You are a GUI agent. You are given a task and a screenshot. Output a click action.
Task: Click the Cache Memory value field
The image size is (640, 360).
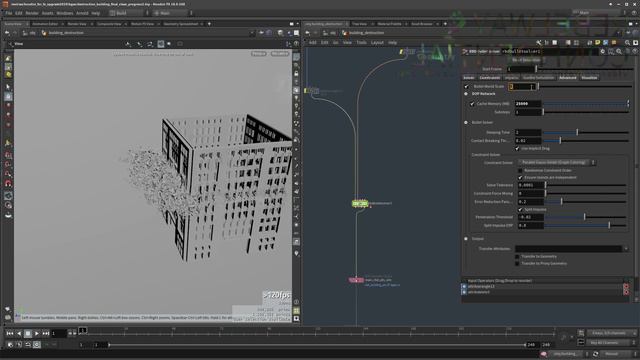pos(528,104)
